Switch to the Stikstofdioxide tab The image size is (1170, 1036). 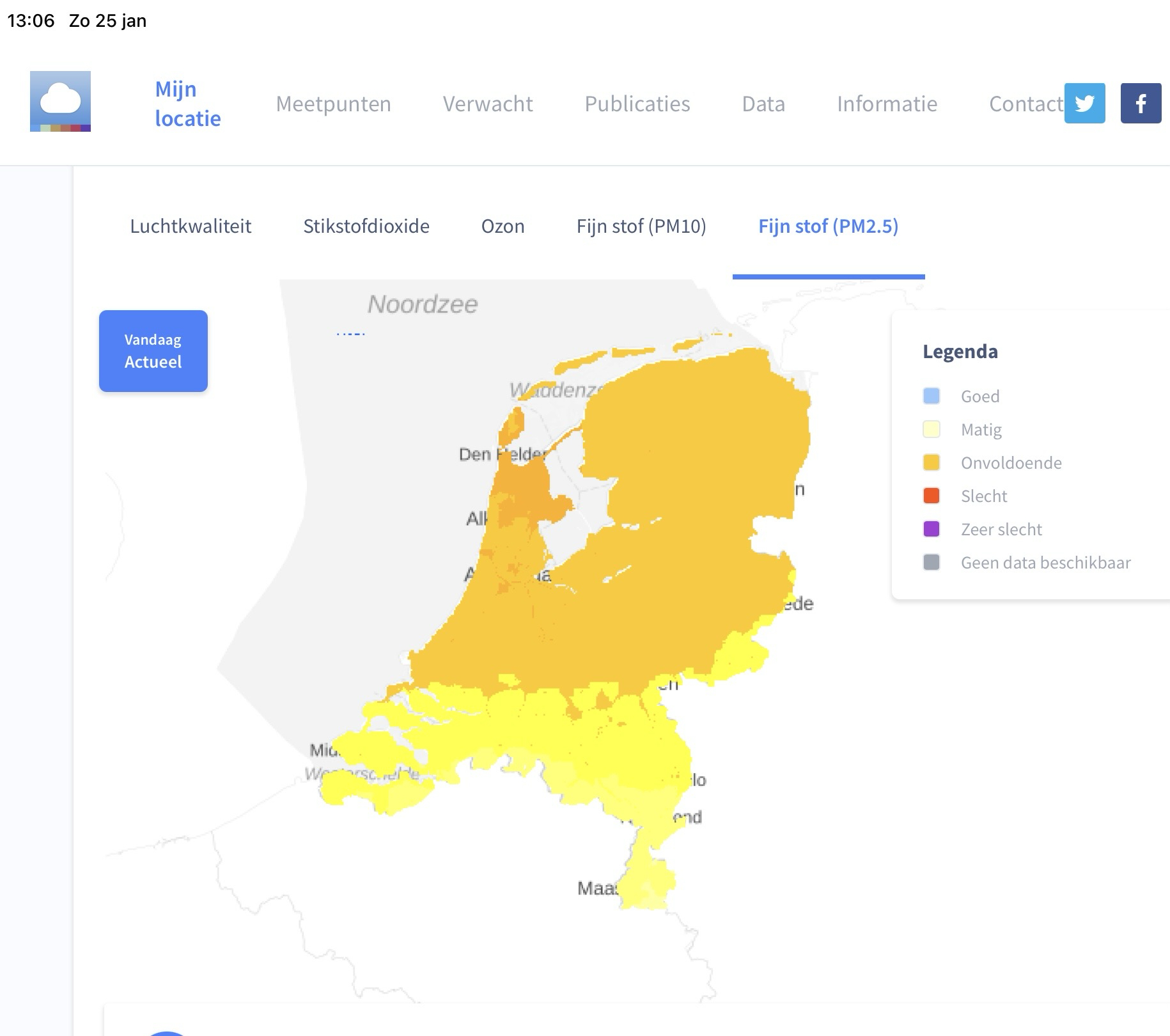[x=366, y=226]
